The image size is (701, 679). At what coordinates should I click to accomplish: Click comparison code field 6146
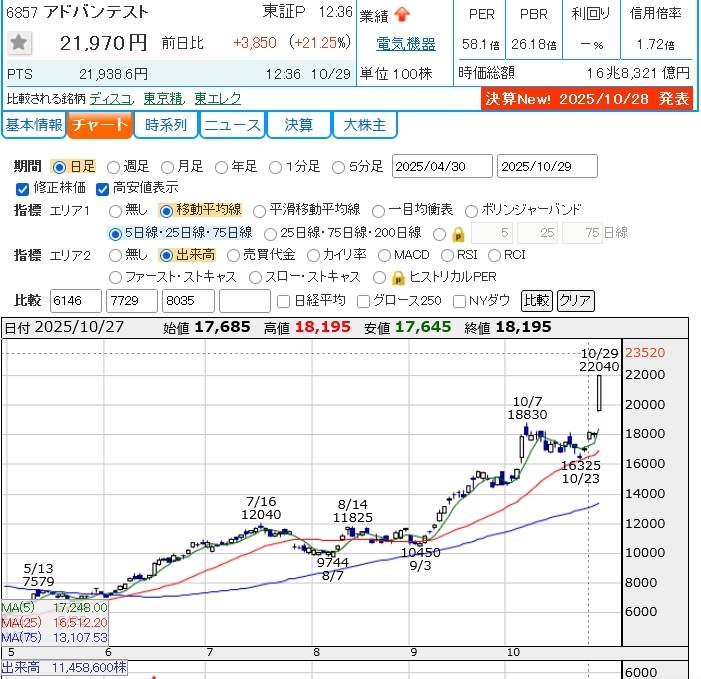(x=76, y=300)
